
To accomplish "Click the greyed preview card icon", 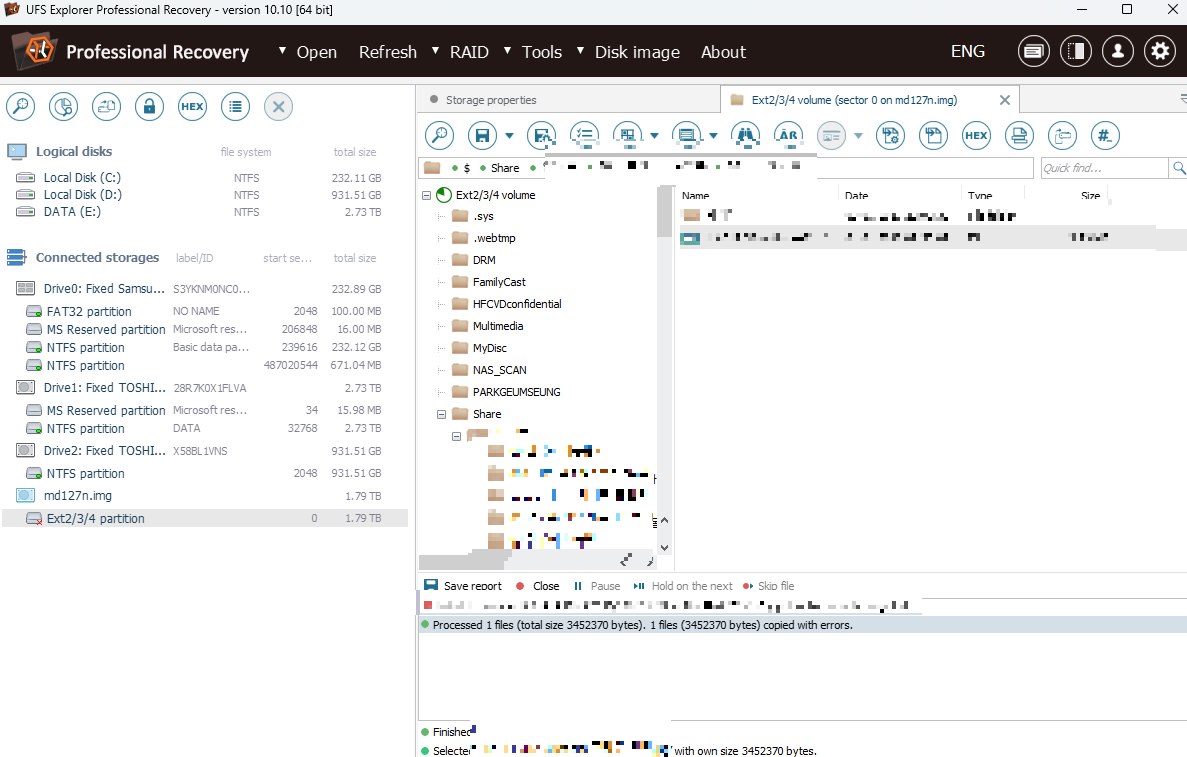I will (x=831, y=136).
